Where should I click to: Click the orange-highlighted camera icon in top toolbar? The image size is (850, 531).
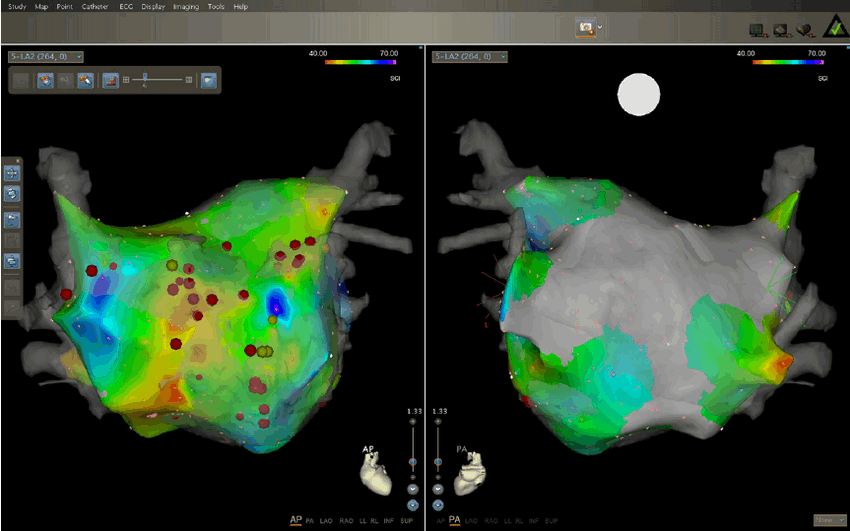[x=585, y=28]
